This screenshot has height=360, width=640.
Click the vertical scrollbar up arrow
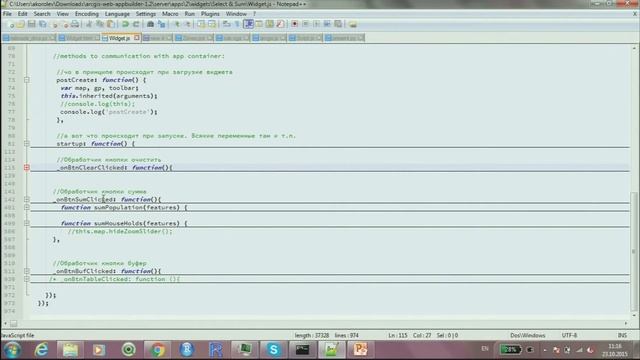coord(634,48)
